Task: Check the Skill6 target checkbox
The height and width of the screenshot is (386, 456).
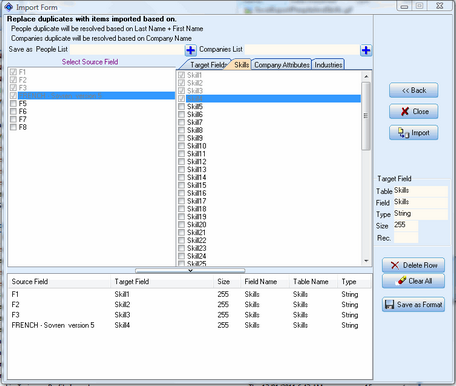Action: tap(181, 115)
